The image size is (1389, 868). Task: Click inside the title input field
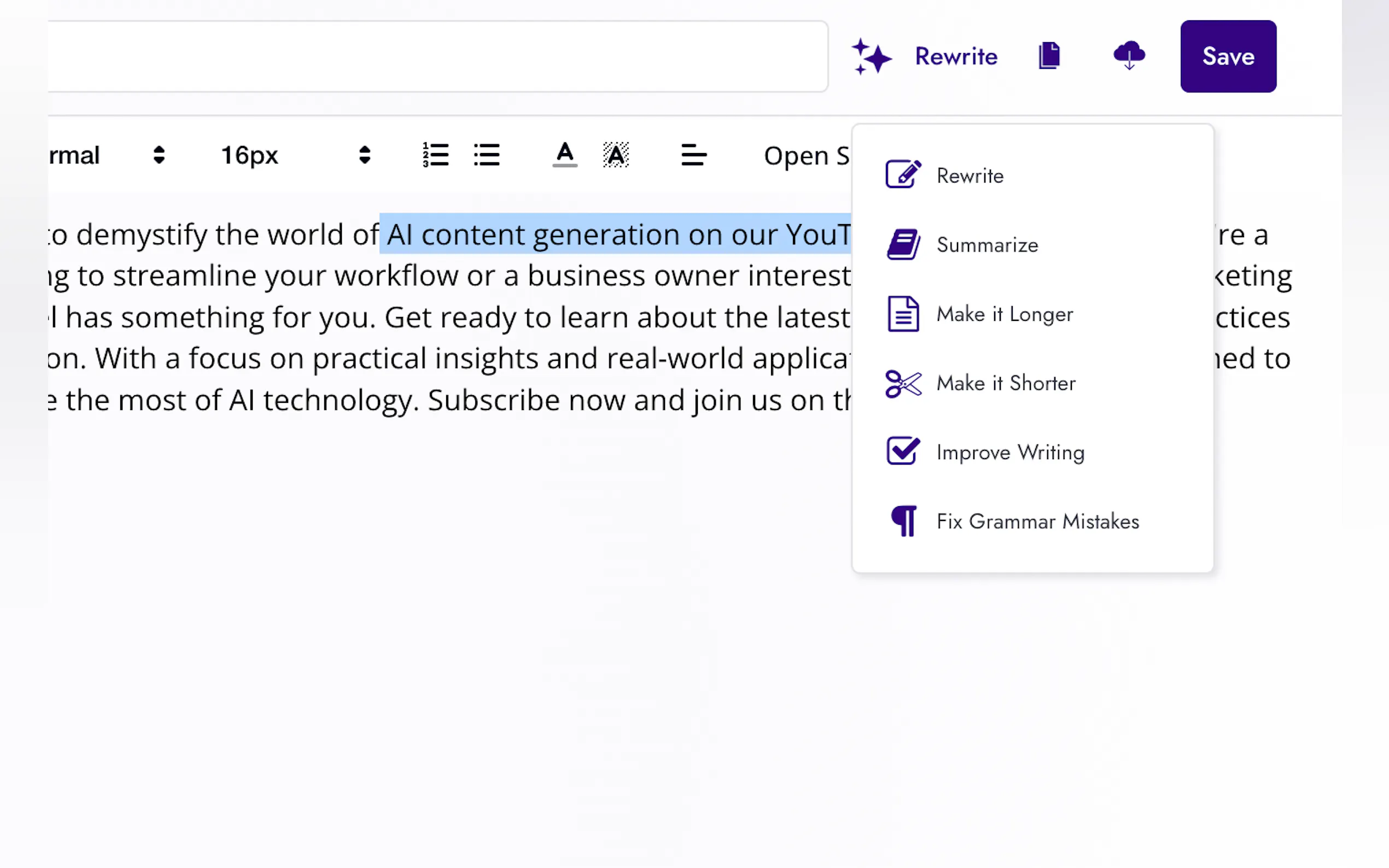436,57
